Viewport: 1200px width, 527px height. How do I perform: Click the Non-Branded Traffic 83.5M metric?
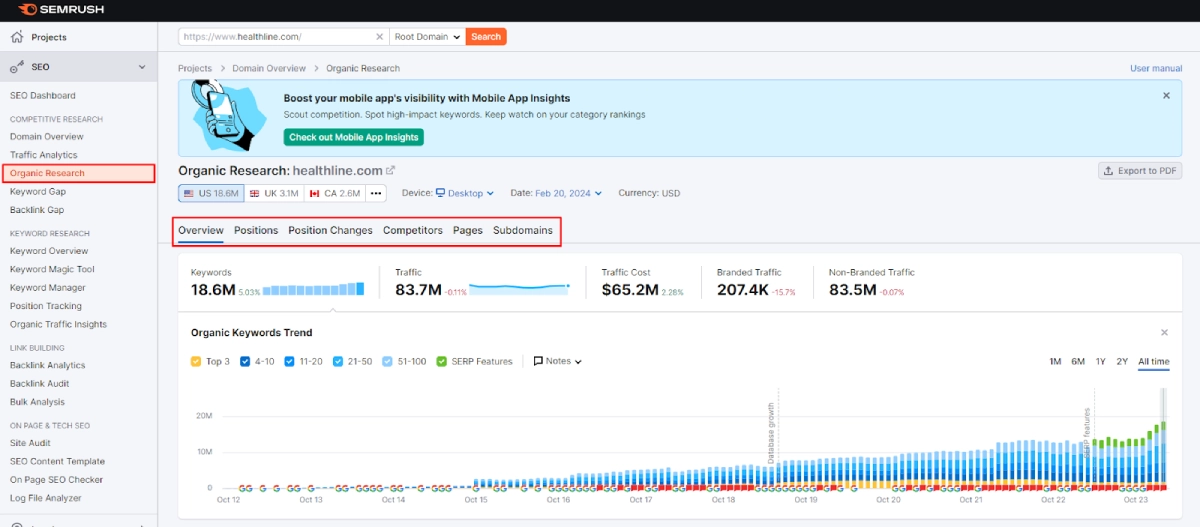pyautogui.click(x=853, y=290)
